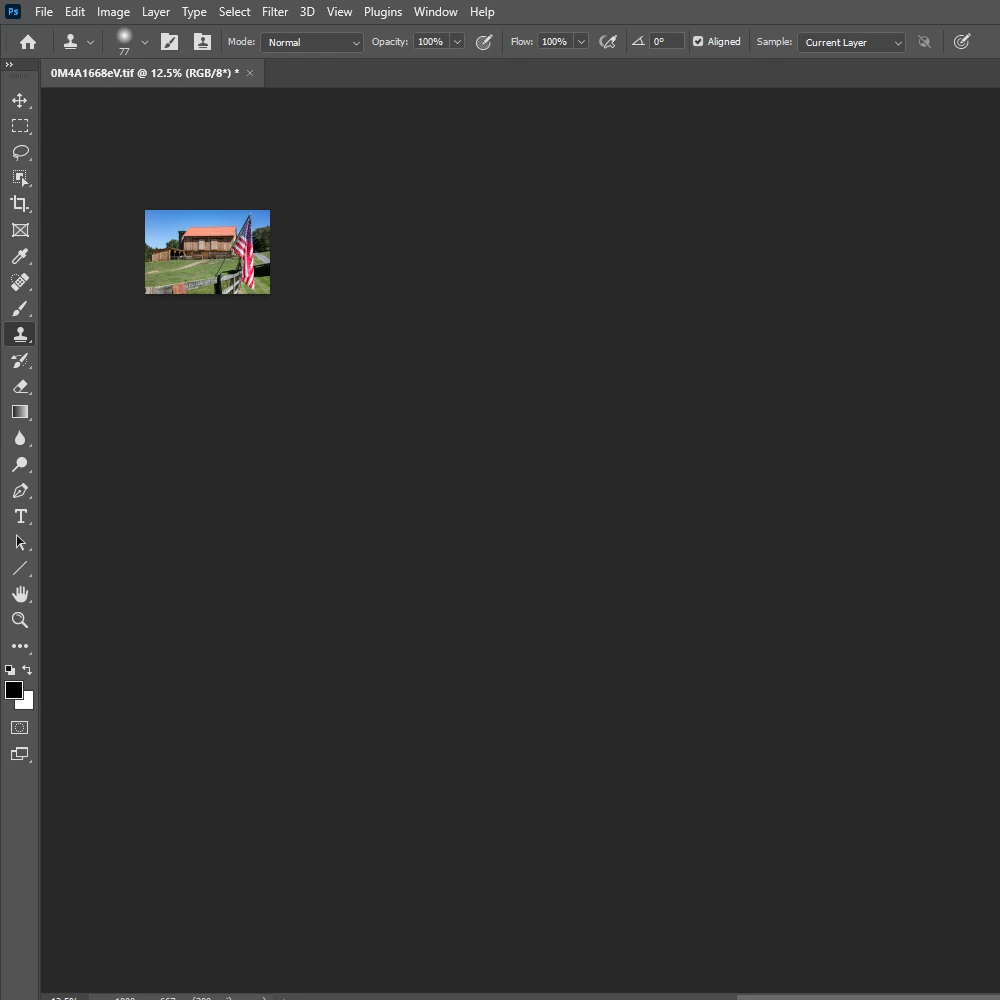The height and width of the screenshot is (1000, 1000).
Task: Select the Crop tool
Action: tap(20, 204)
